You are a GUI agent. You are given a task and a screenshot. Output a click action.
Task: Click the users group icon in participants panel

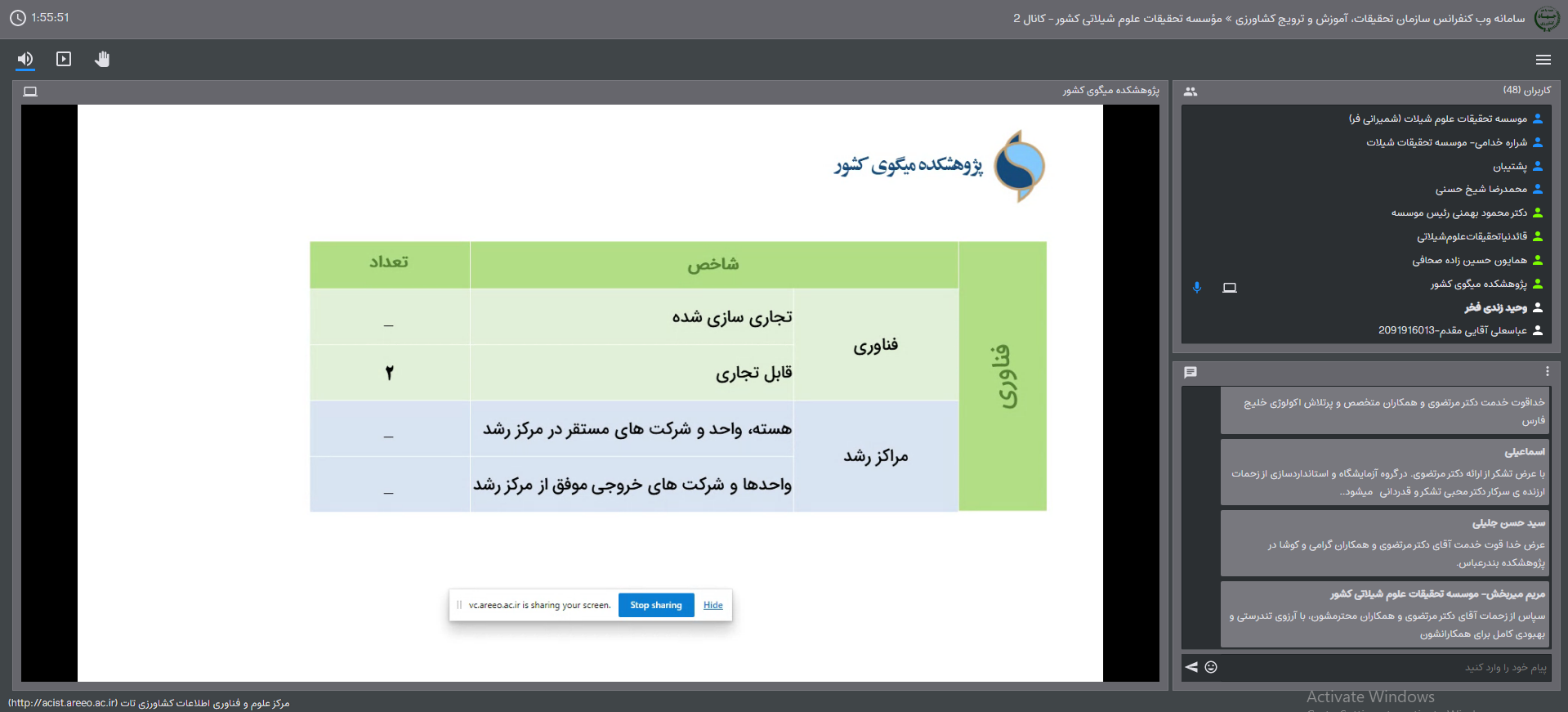(x=1191, y=92)
